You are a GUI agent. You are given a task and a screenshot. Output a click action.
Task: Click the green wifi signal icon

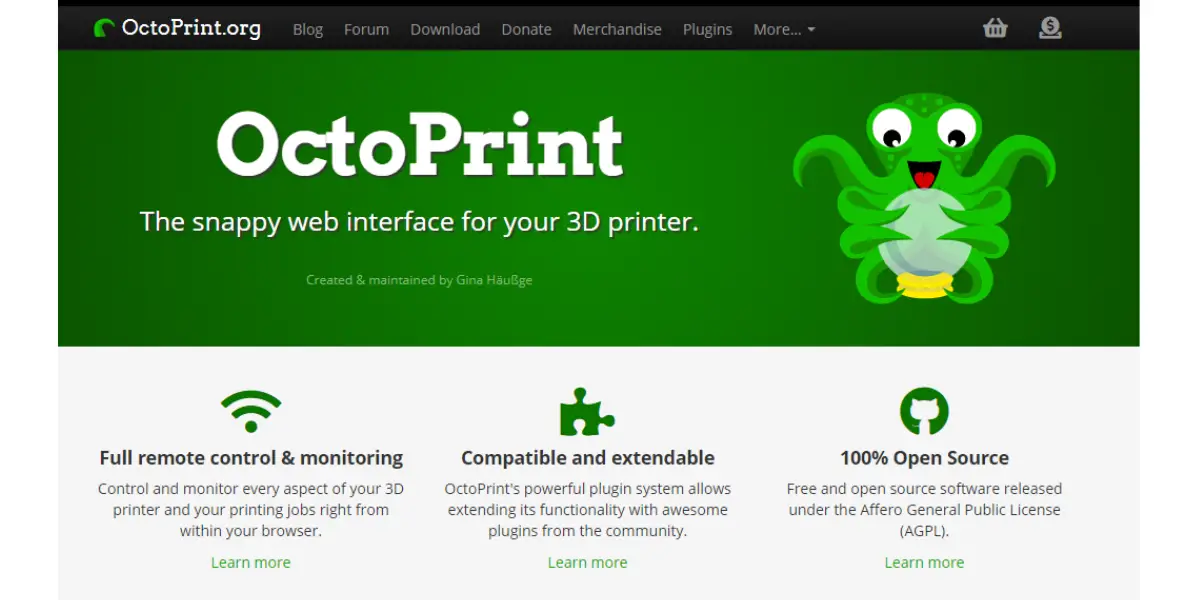coord(251,411)
